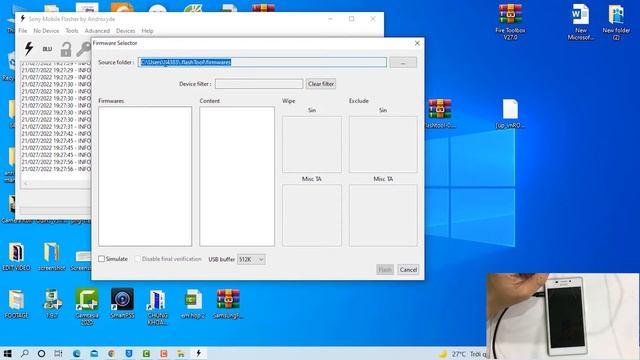Open File Explorer from the taskbar
Viewport: 640px width, 360px height.
pos(181,353)
